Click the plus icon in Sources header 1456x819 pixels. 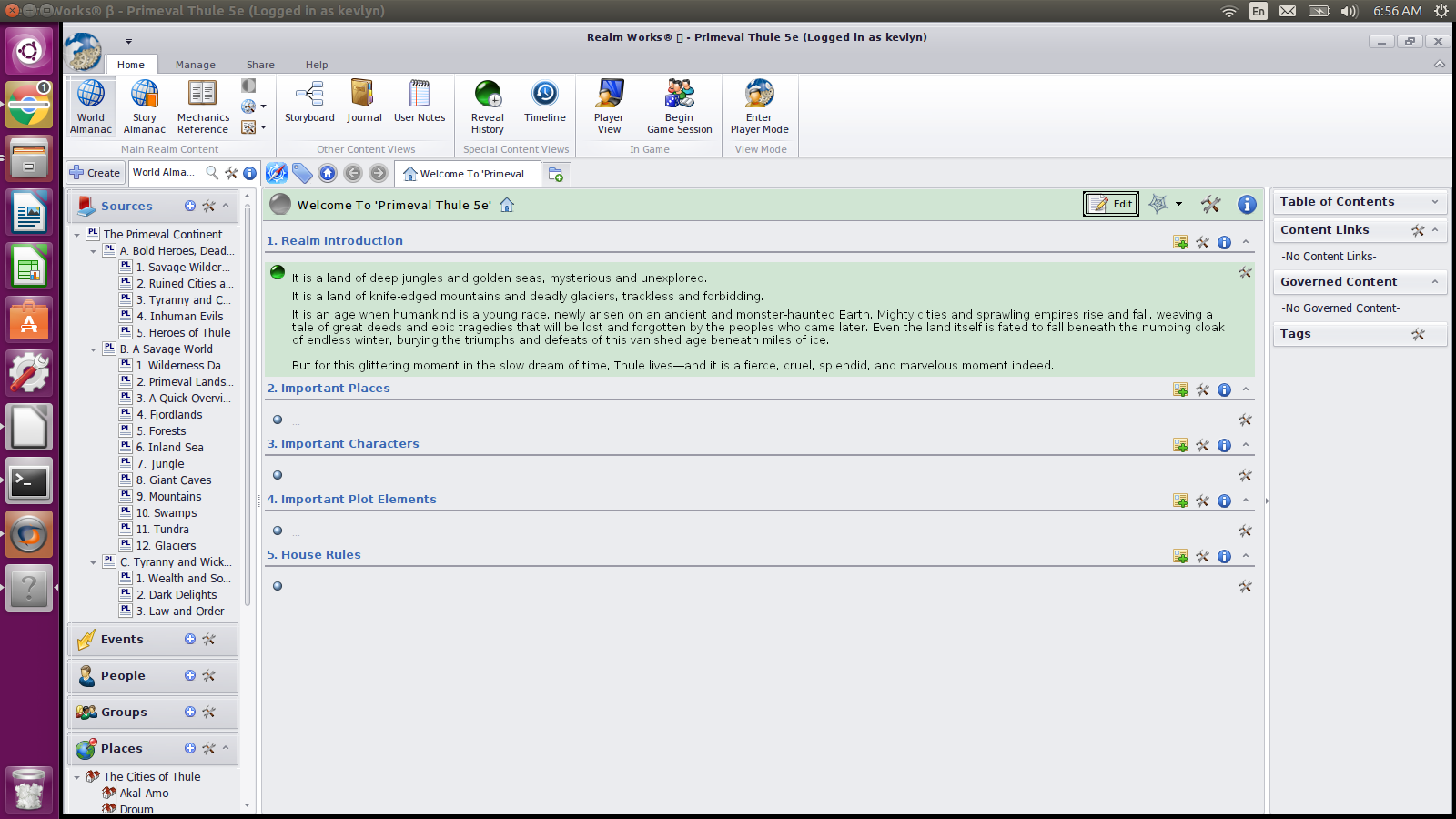[x=190, y=207]
